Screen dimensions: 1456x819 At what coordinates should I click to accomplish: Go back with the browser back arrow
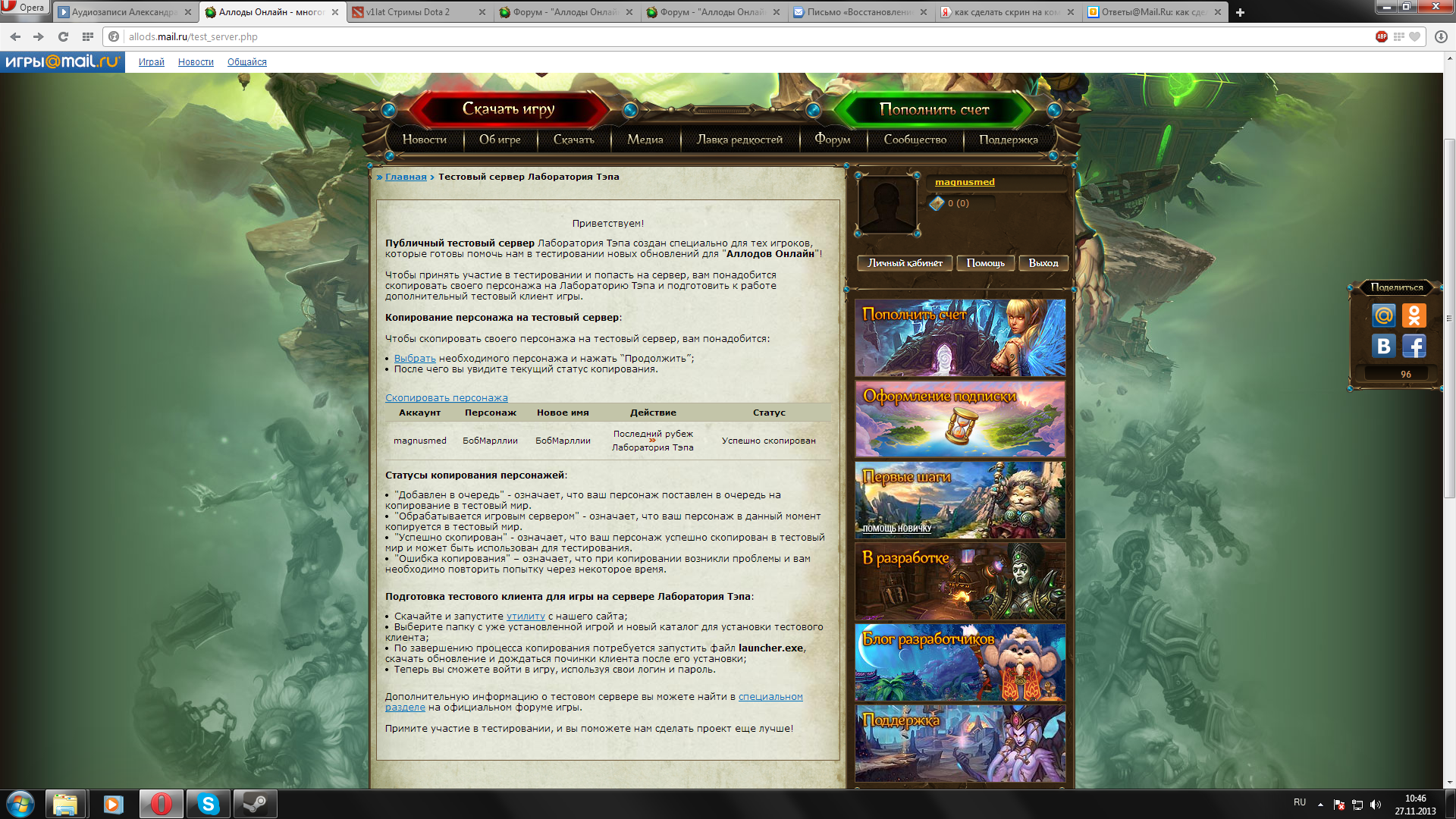pyautogui.click(x=15, y=36)
